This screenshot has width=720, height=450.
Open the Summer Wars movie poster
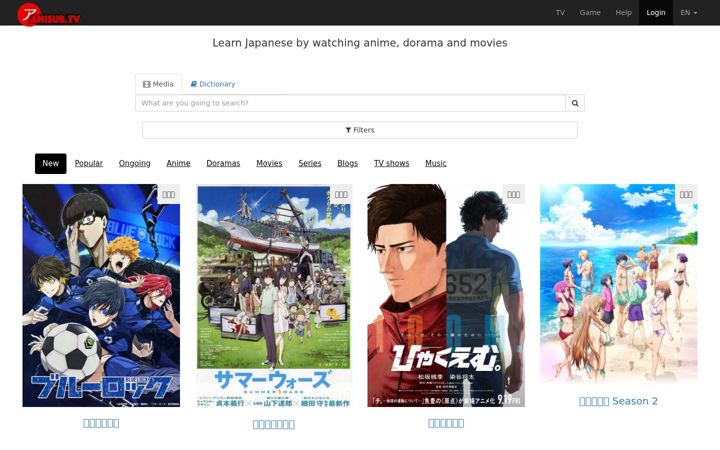click(x=274, y=296)
